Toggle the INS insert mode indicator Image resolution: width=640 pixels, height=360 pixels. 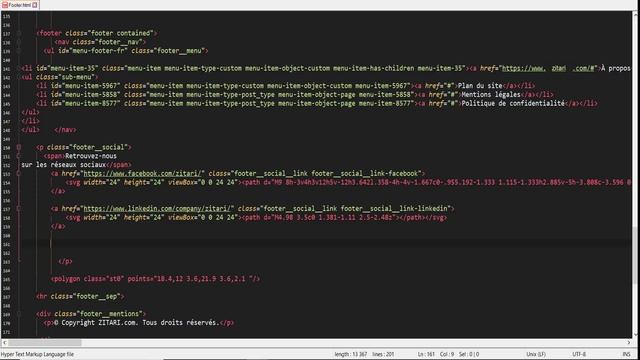(626, 354)
